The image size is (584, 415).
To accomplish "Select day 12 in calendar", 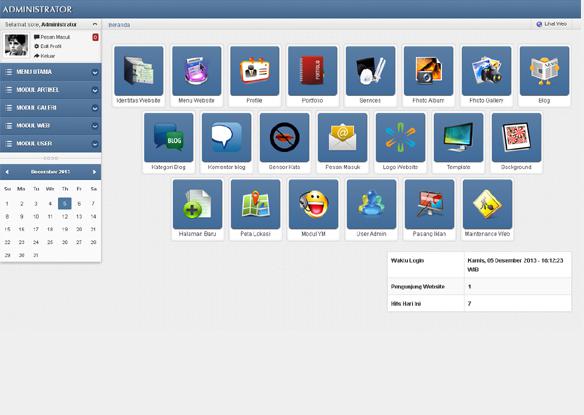I will 65,216.
